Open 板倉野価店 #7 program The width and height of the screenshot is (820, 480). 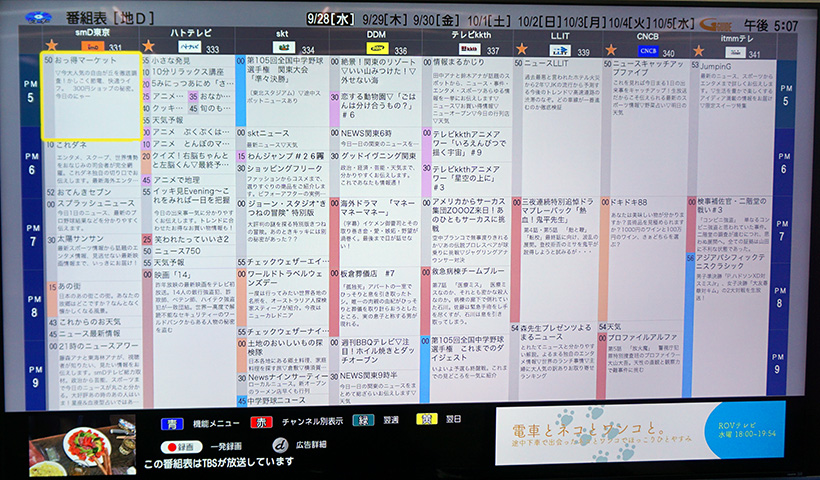coord(375,302)
